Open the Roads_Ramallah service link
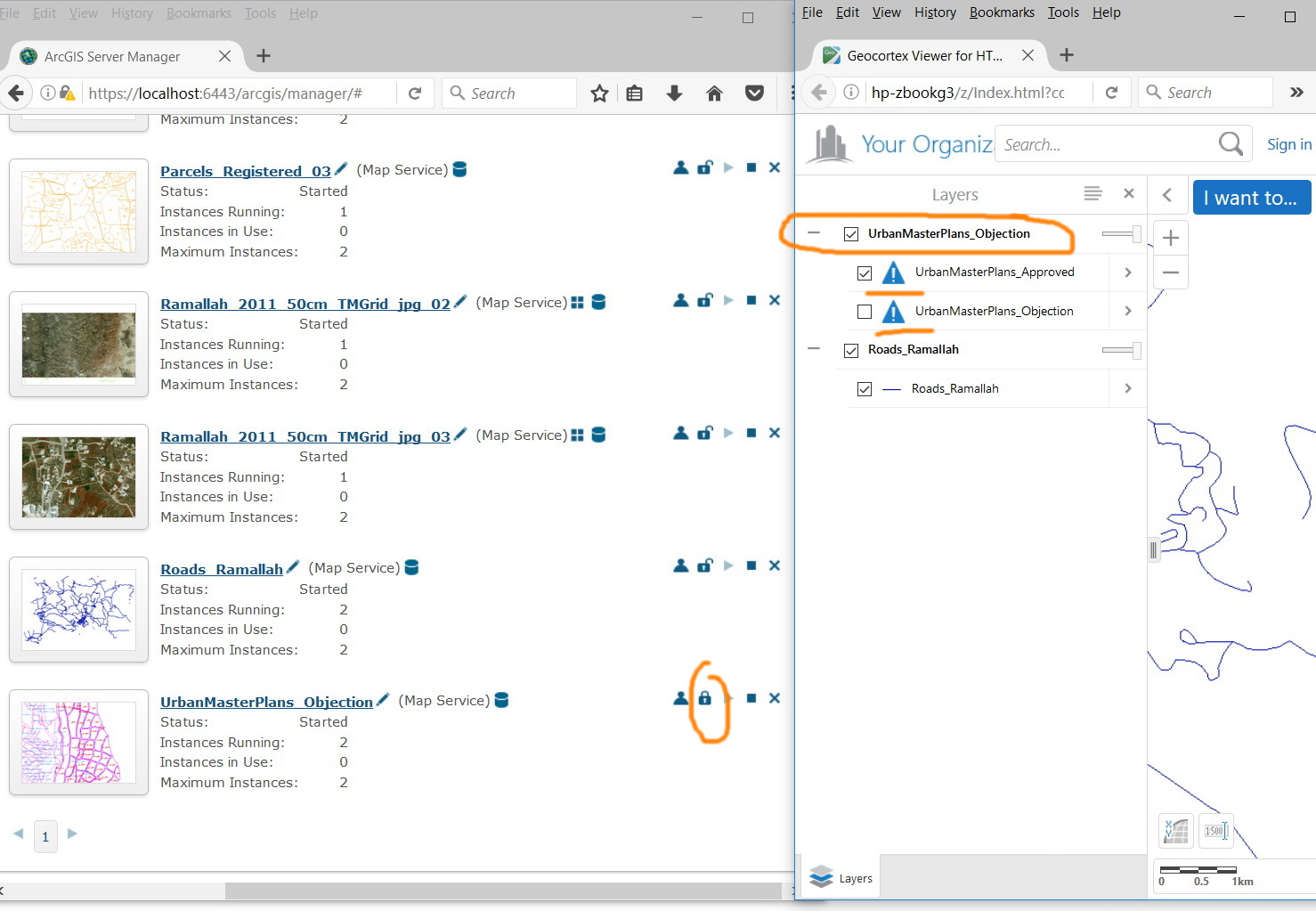This screenshot has height=911, width=1316. point(222,569)
